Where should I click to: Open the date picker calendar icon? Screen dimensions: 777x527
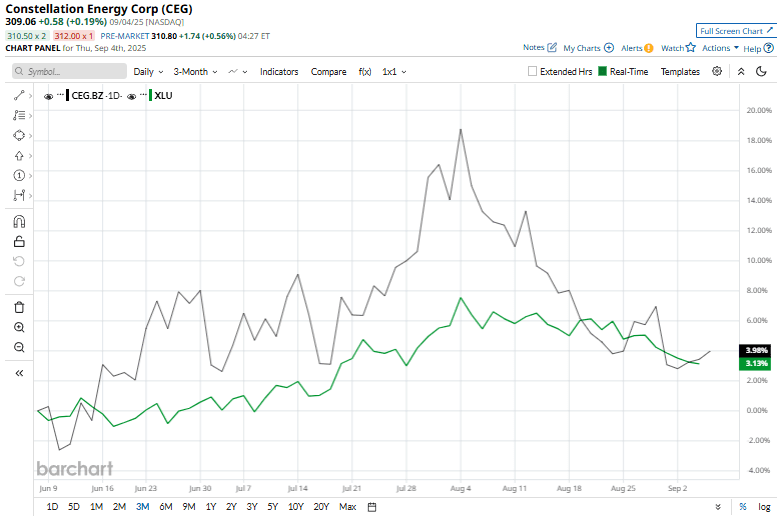[x=372, y=507]
